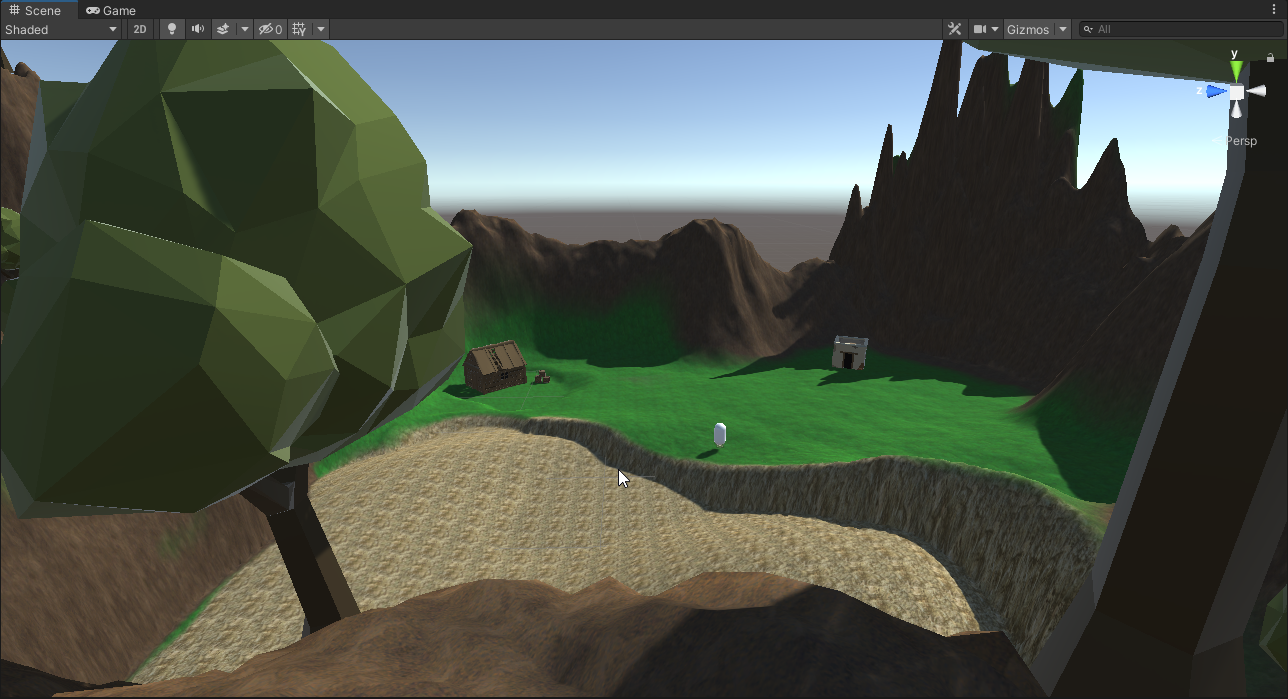The height and width of the screenshot is (699, 1288).
Task: Open the grid settings dropdown arrow
Action: (x=320, y=29)
